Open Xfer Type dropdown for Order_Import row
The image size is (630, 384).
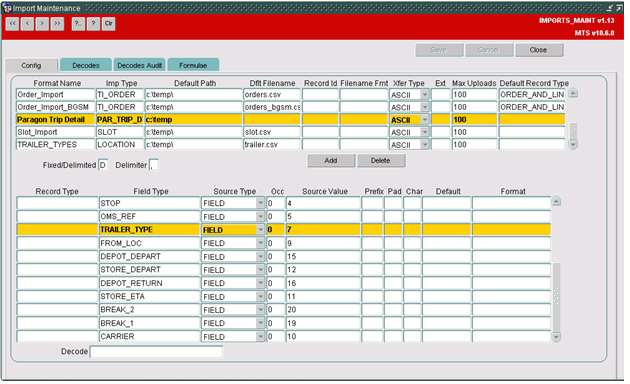pyautogui.click(x=425, y=94)
